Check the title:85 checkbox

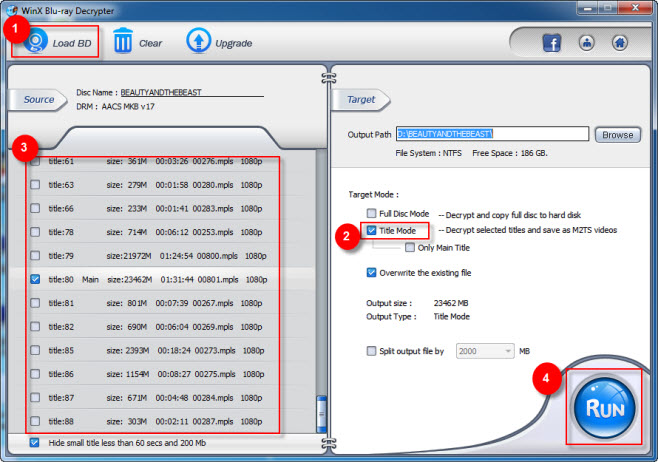click(x=35, y=350)
